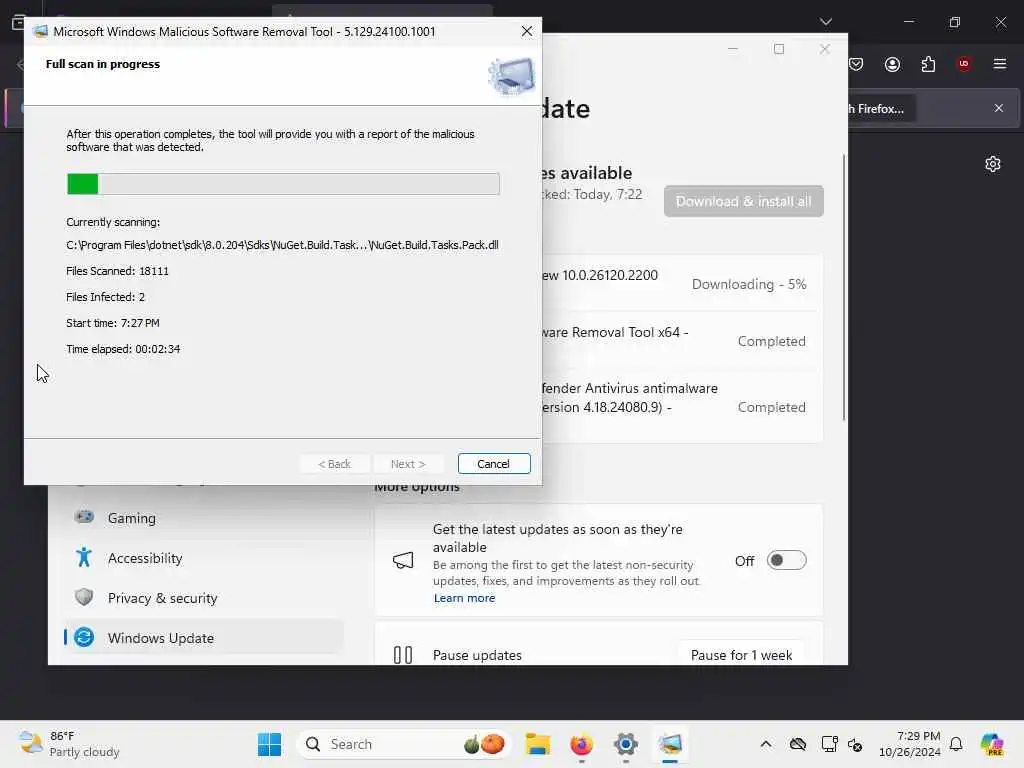
Task: Open Settings from taskbar
Action: 625,744
